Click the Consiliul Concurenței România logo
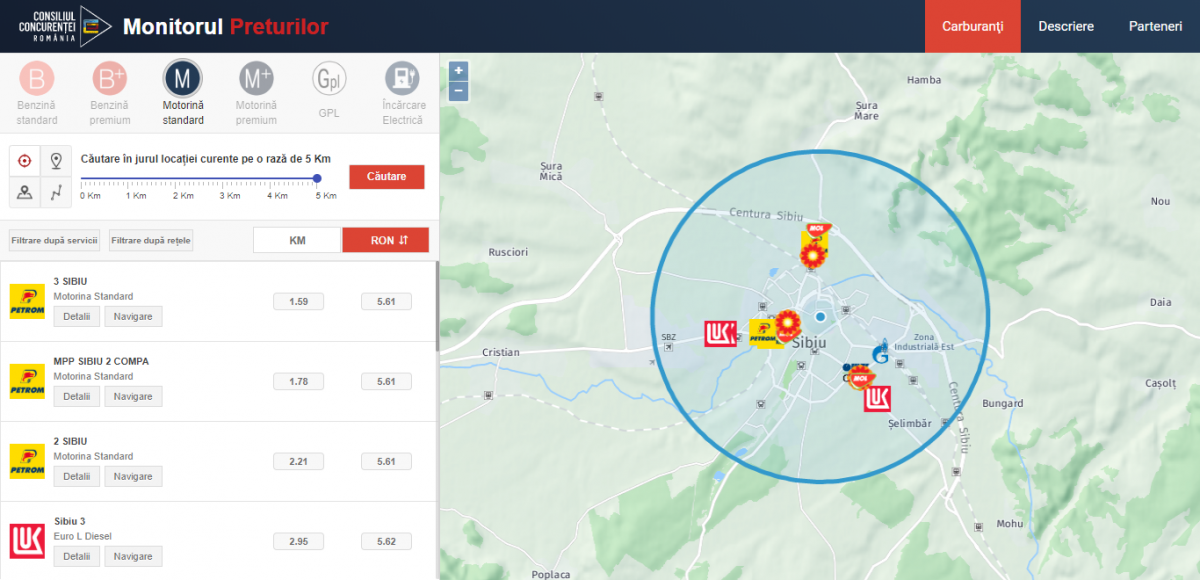 click(x=66, y=25)
